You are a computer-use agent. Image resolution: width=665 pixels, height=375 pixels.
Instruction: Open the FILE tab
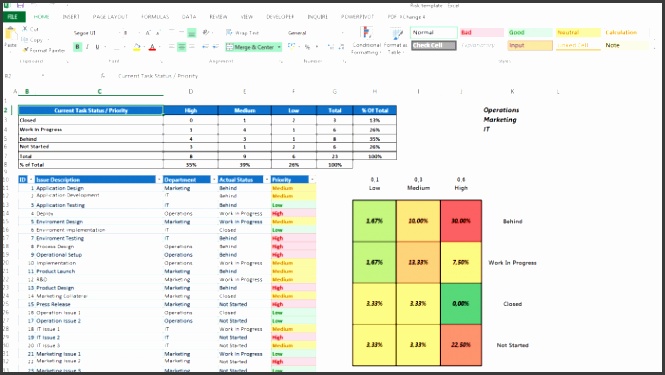(x=14, y=17)
